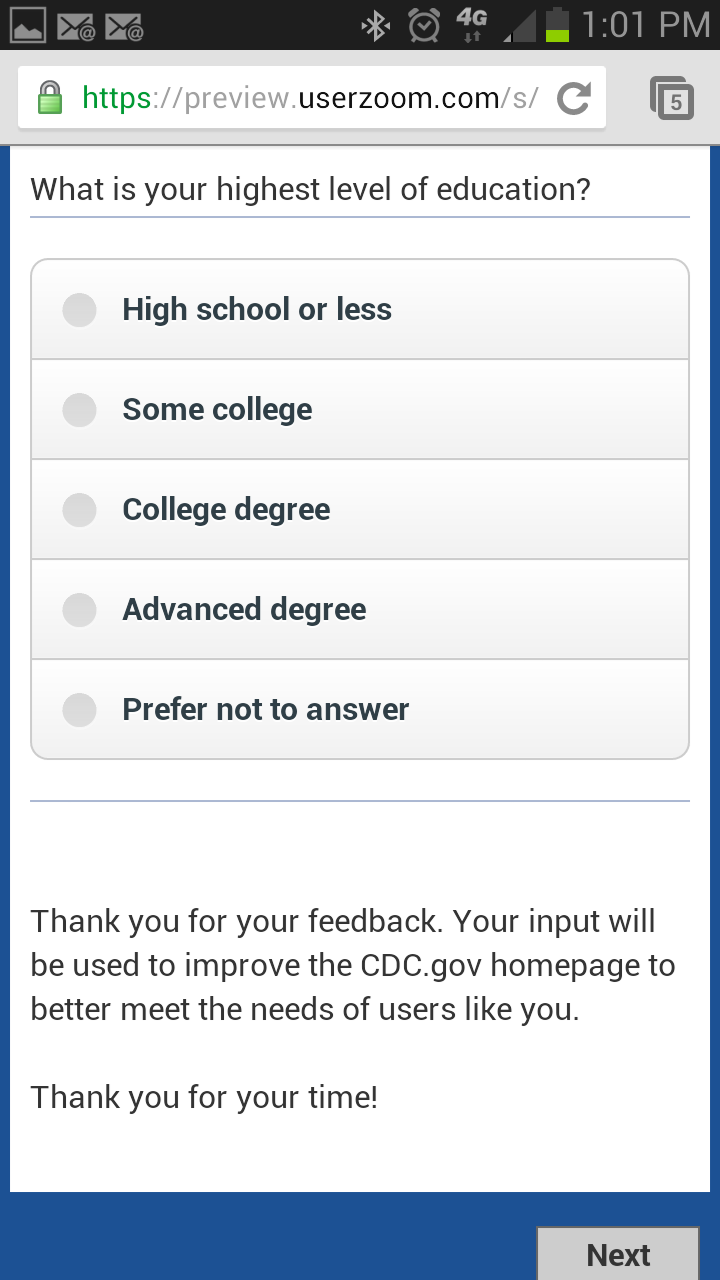Screen dimensions: 720x1280
Task: Tap the battery indicator icon
Action: [x=557, y=25]
